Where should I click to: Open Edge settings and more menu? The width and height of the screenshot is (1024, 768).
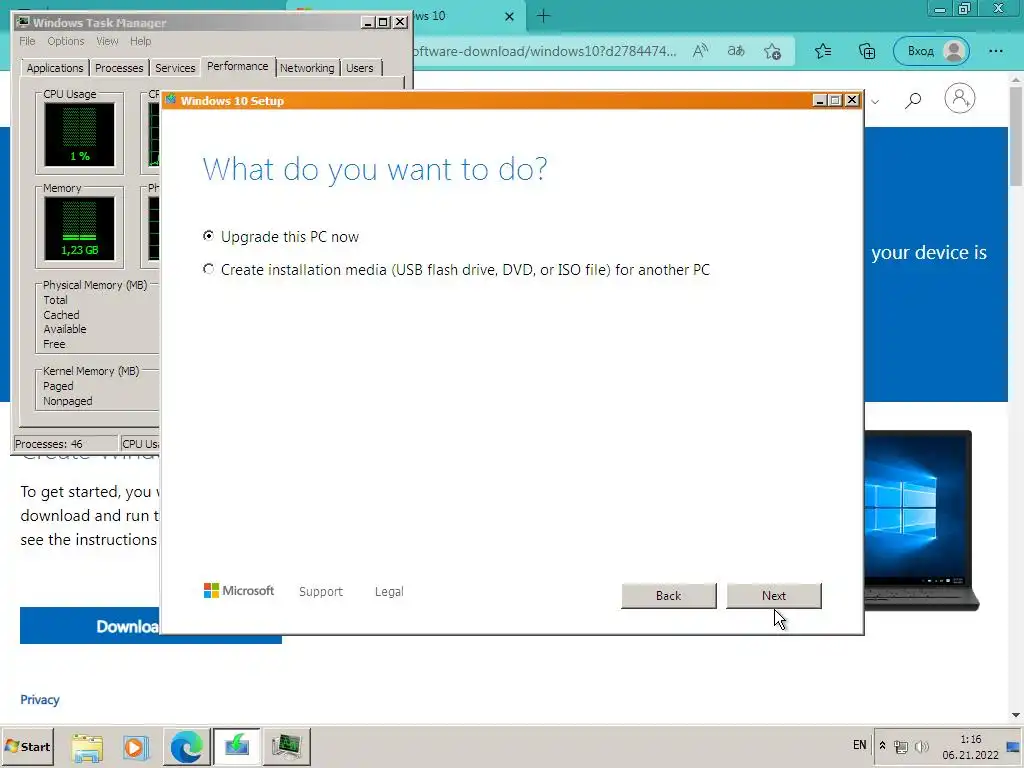[995, 51]
